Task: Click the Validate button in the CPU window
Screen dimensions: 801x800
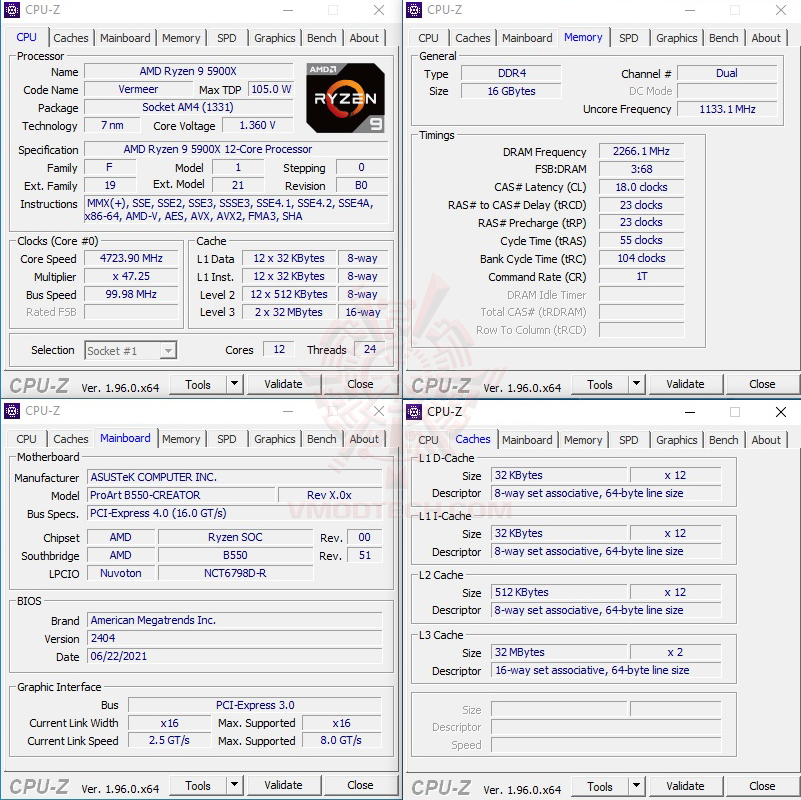Action: pos(284,384)
